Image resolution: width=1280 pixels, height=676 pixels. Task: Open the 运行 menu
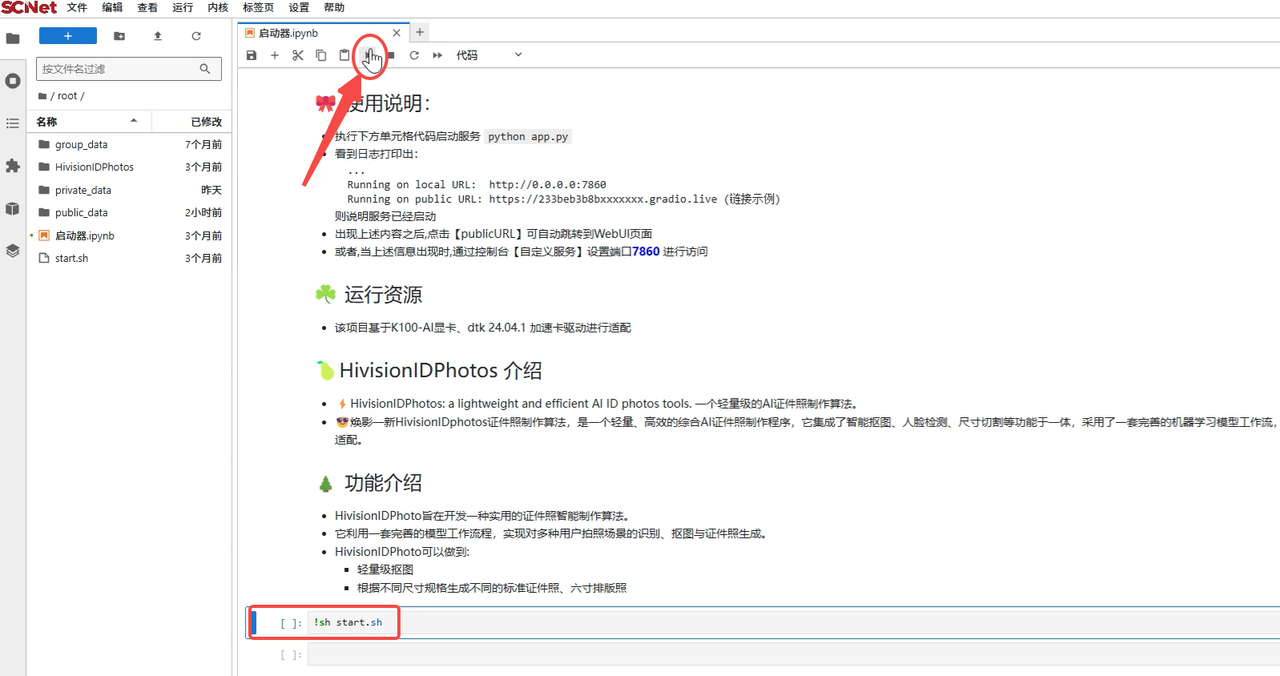pyautogui.click(x=183, y=8)
